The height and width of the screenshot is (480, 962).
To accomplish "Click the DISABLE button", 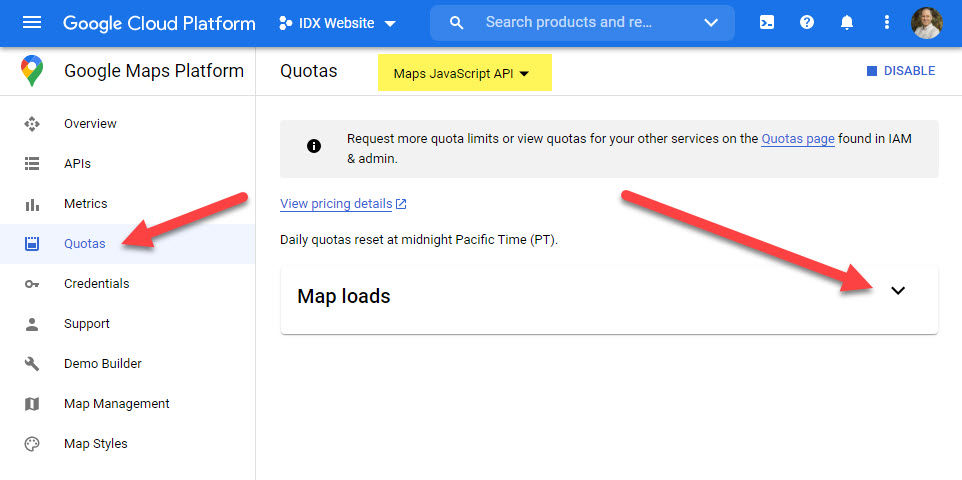I will (x=901, y=71).
